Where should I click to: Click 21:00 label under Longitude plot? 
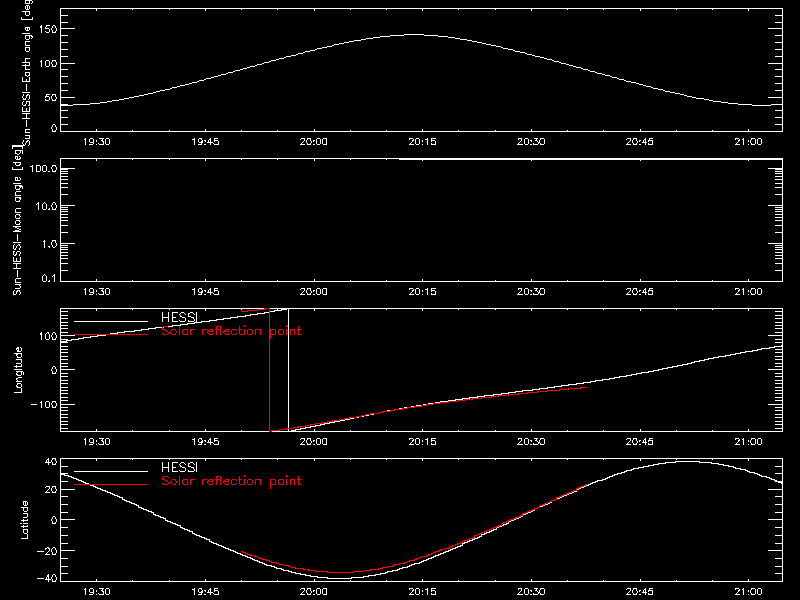pos(748,442)
